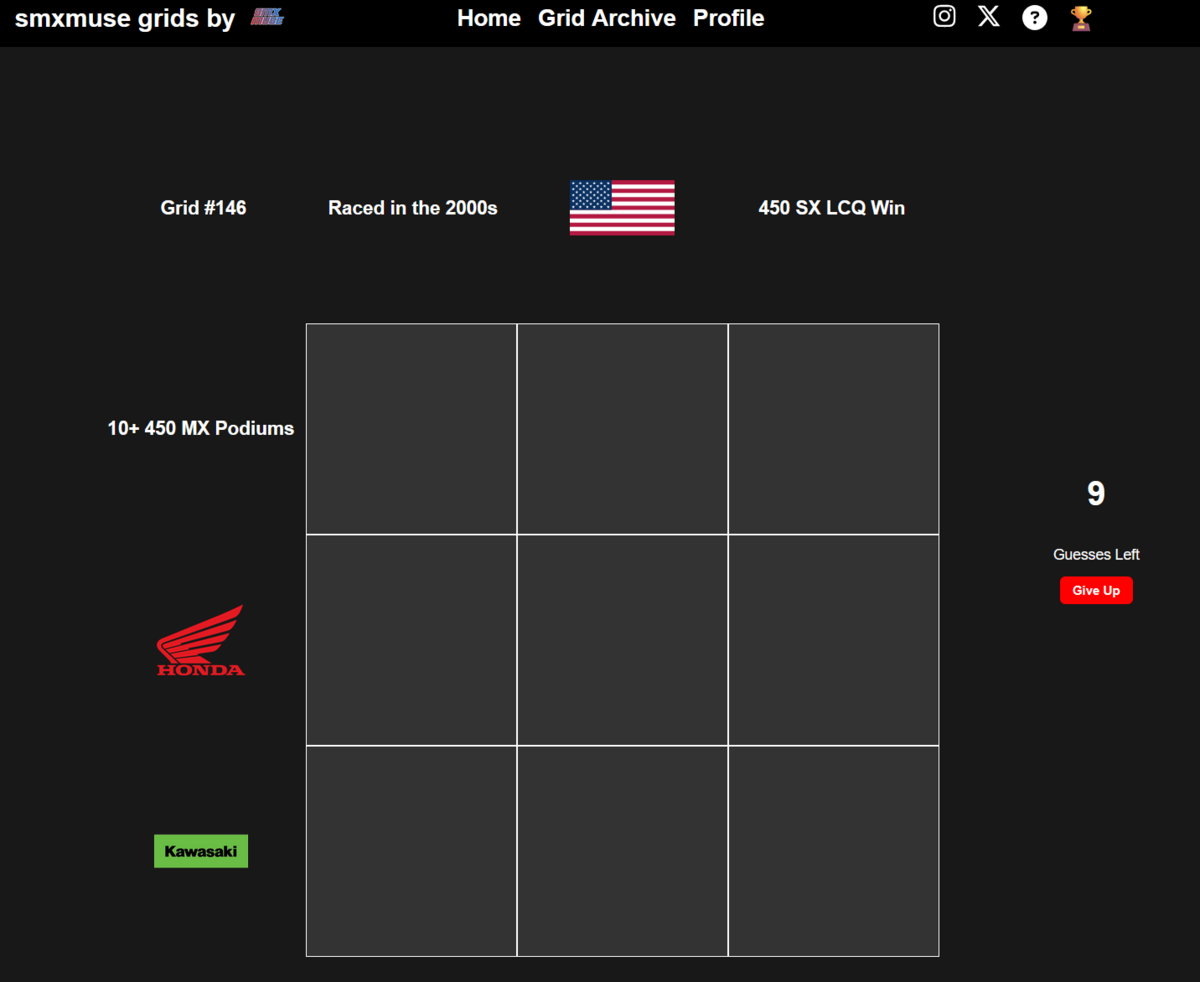Select Kawasaki and 450 SX LCQ Win cell
1200x982 pixels.
[833, 851]
